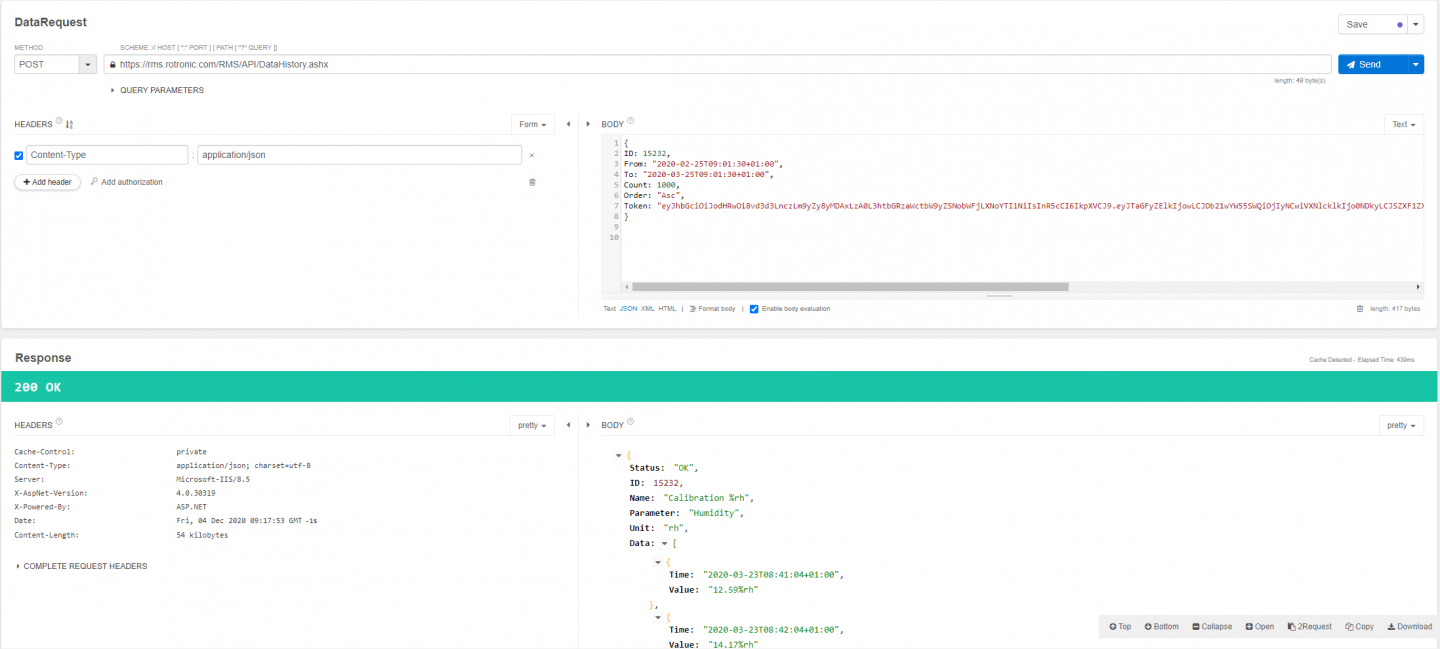This screenshot has width=1440, height=649.
Task: Click the Add authorization link
Action: [x=126, y=182]
